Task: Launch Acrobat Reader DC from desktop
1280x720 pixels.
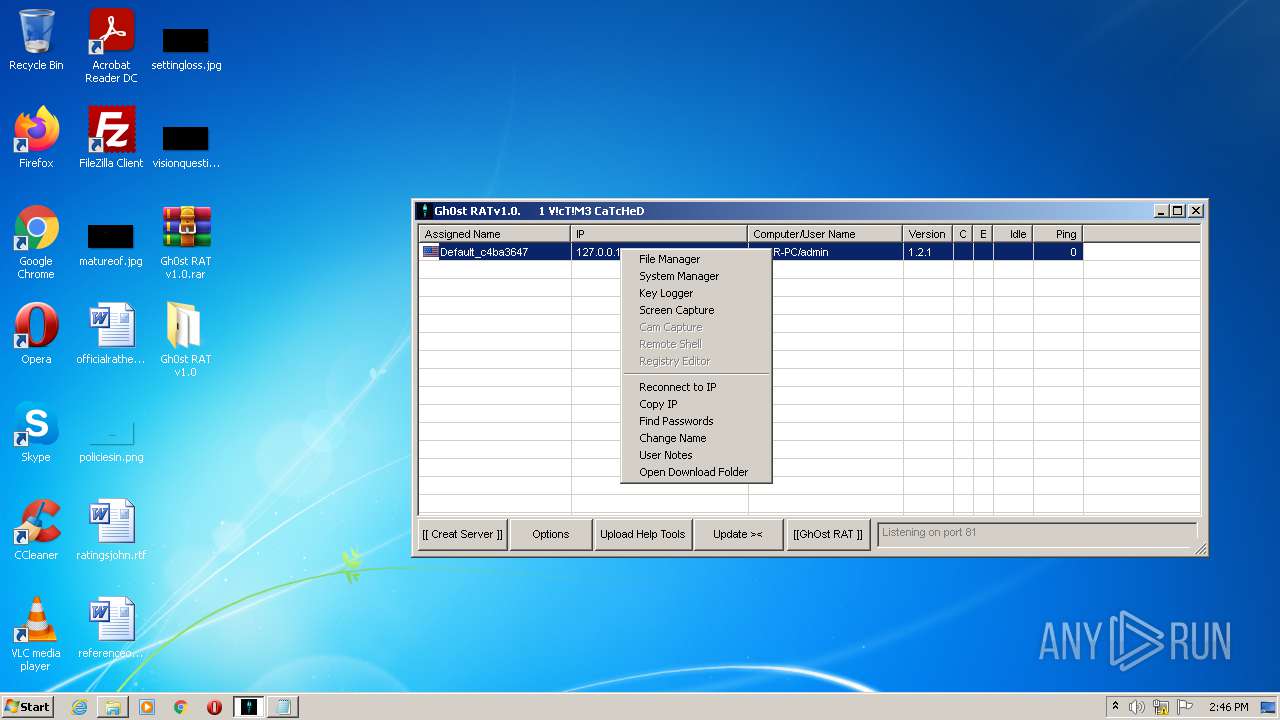Action: point(111,46)
